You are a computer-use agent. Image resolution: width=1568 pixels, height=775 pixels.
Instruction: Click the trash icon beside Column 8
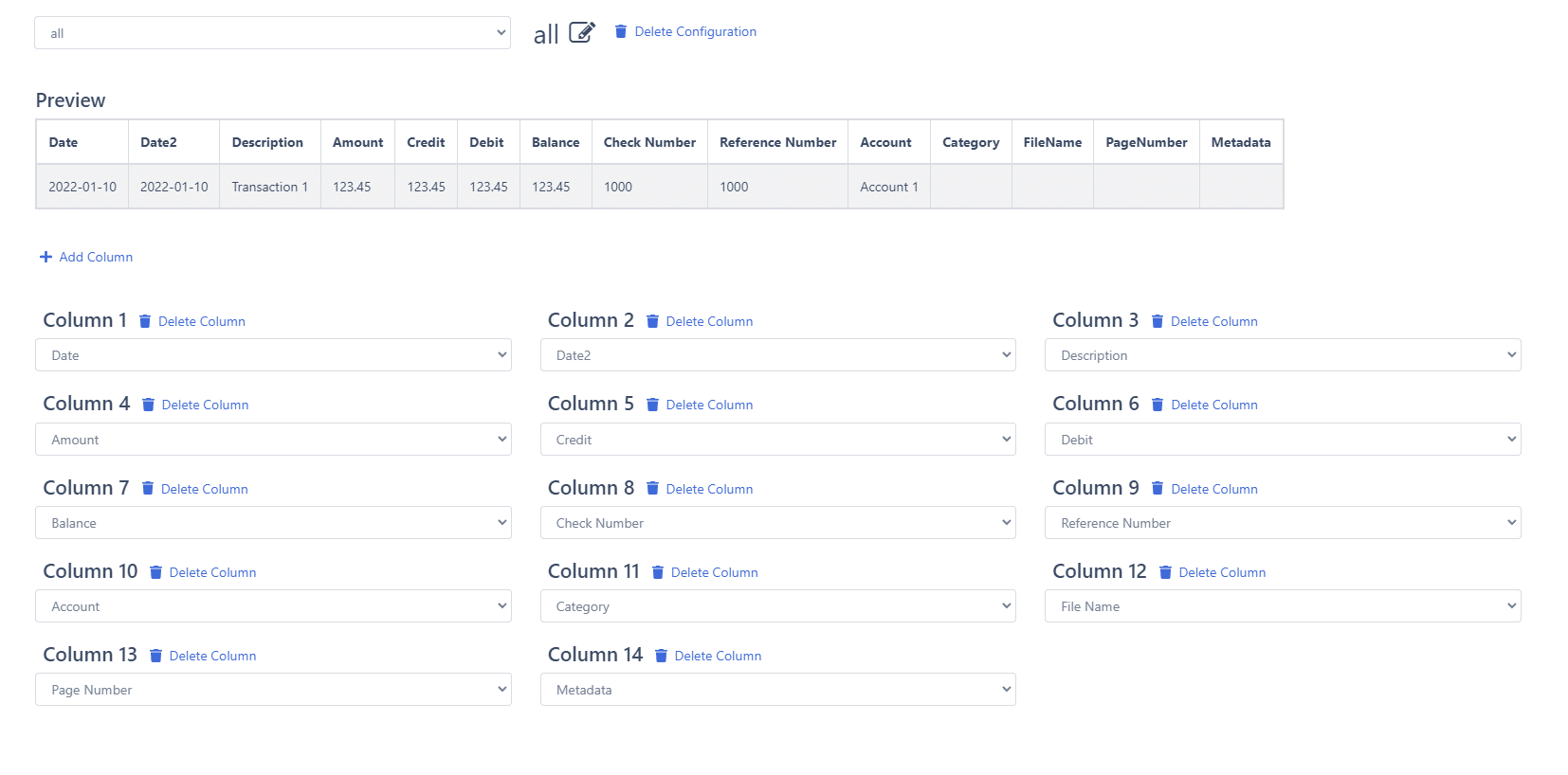point(652,489)
